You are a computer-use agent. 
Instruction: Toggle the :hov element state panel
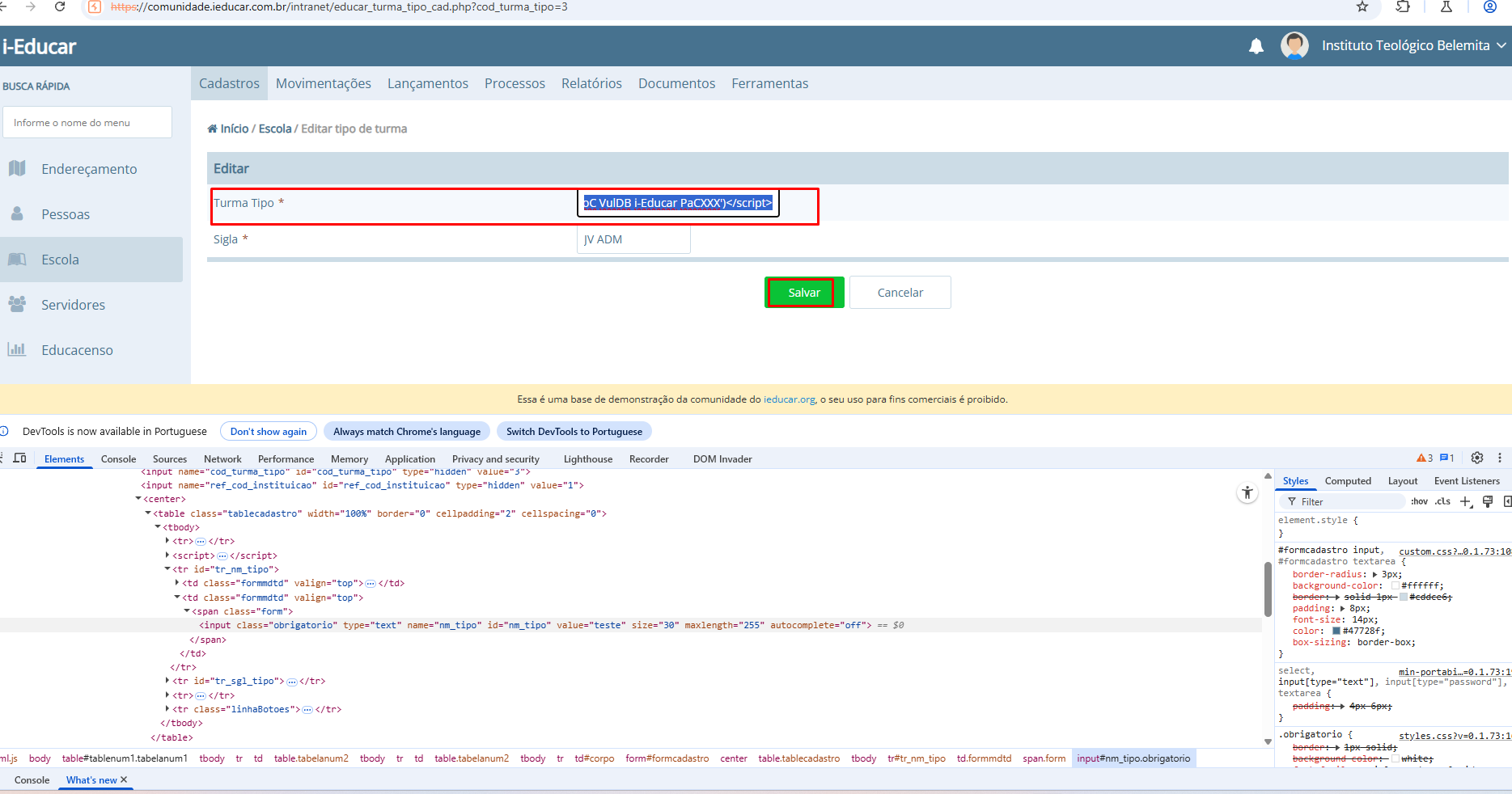(x=1419, y=501)
